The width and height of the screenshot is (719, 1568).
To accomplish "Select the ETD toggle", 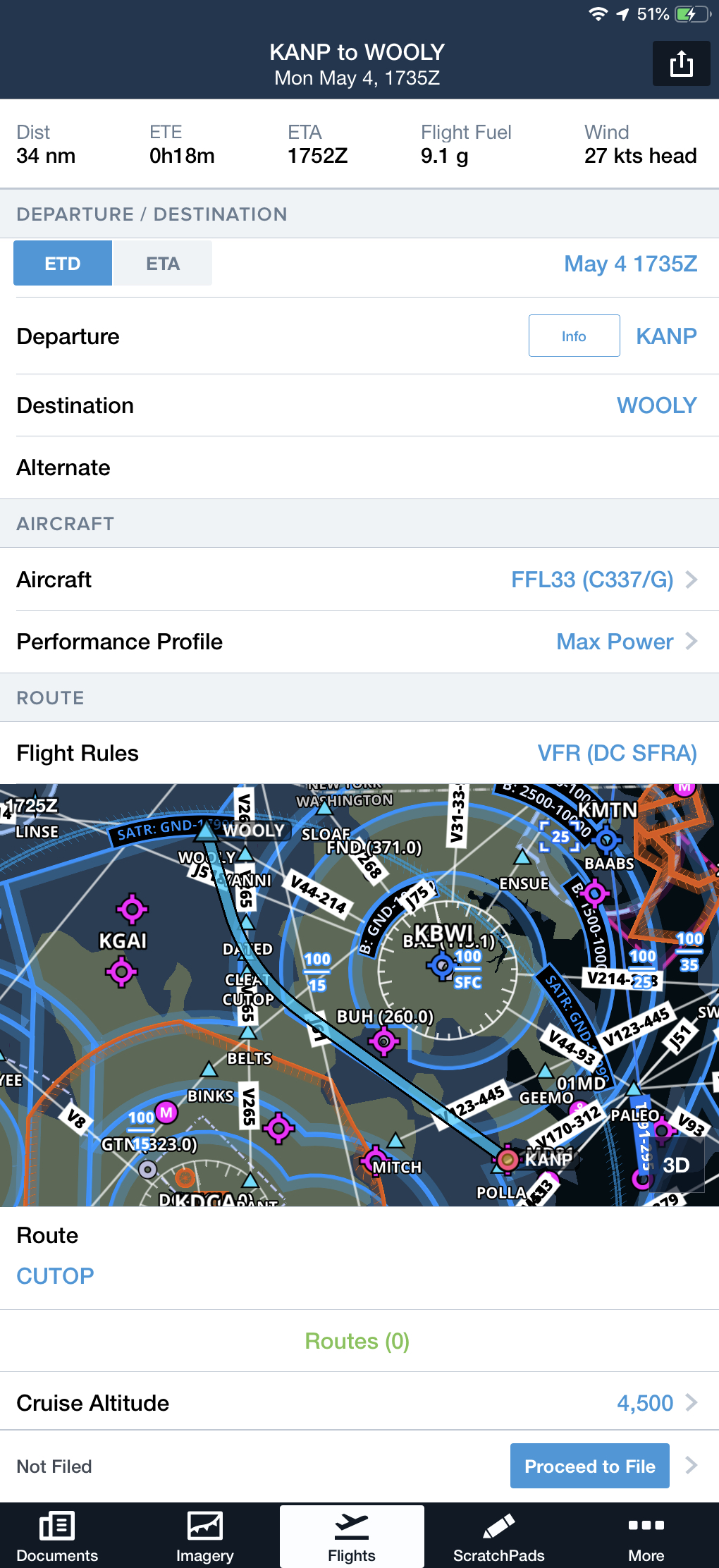I will click(x=63, y=264).
